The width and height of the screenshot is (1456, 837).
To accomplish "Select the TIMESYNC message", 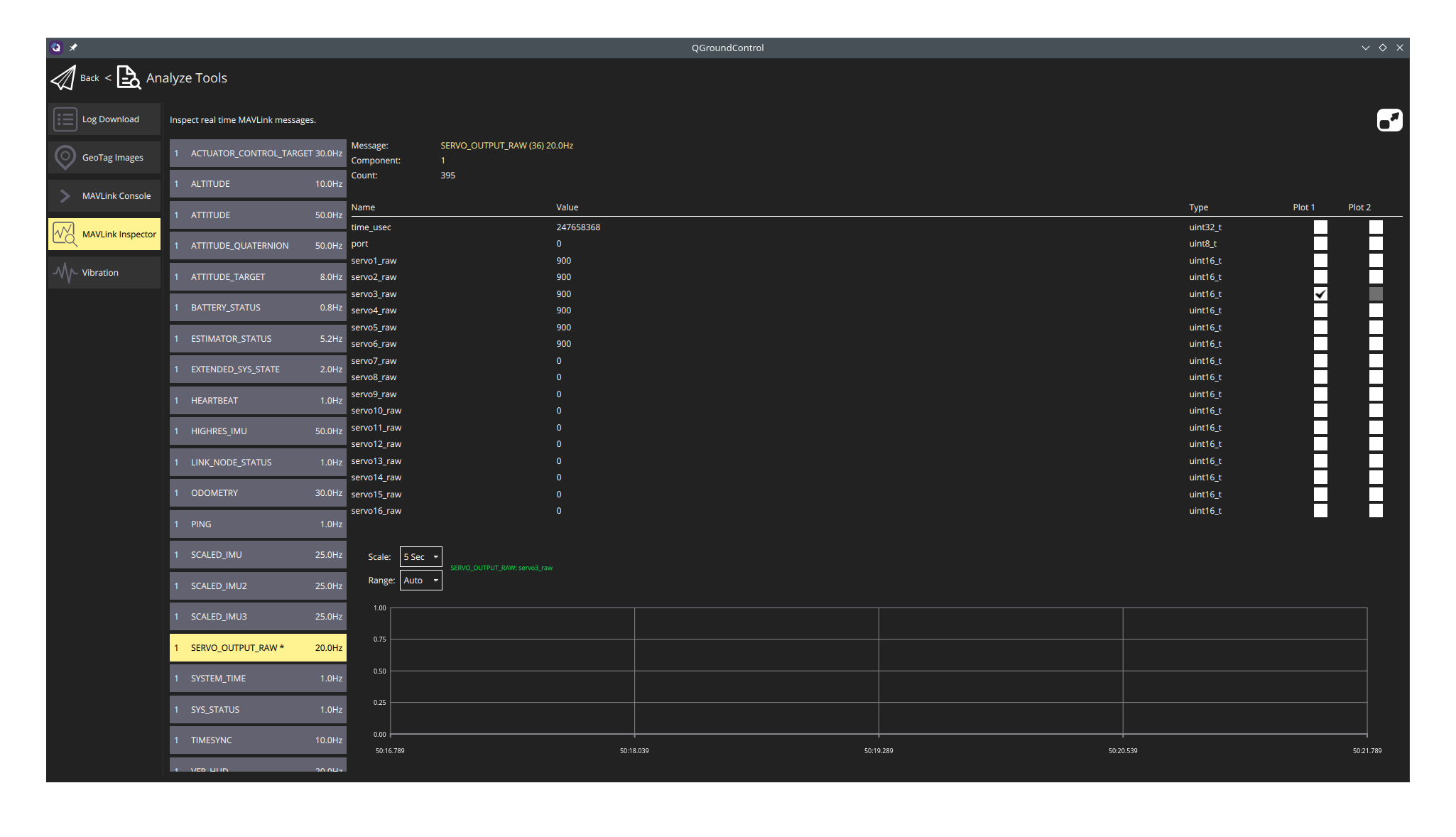I will tap(258, 740).
